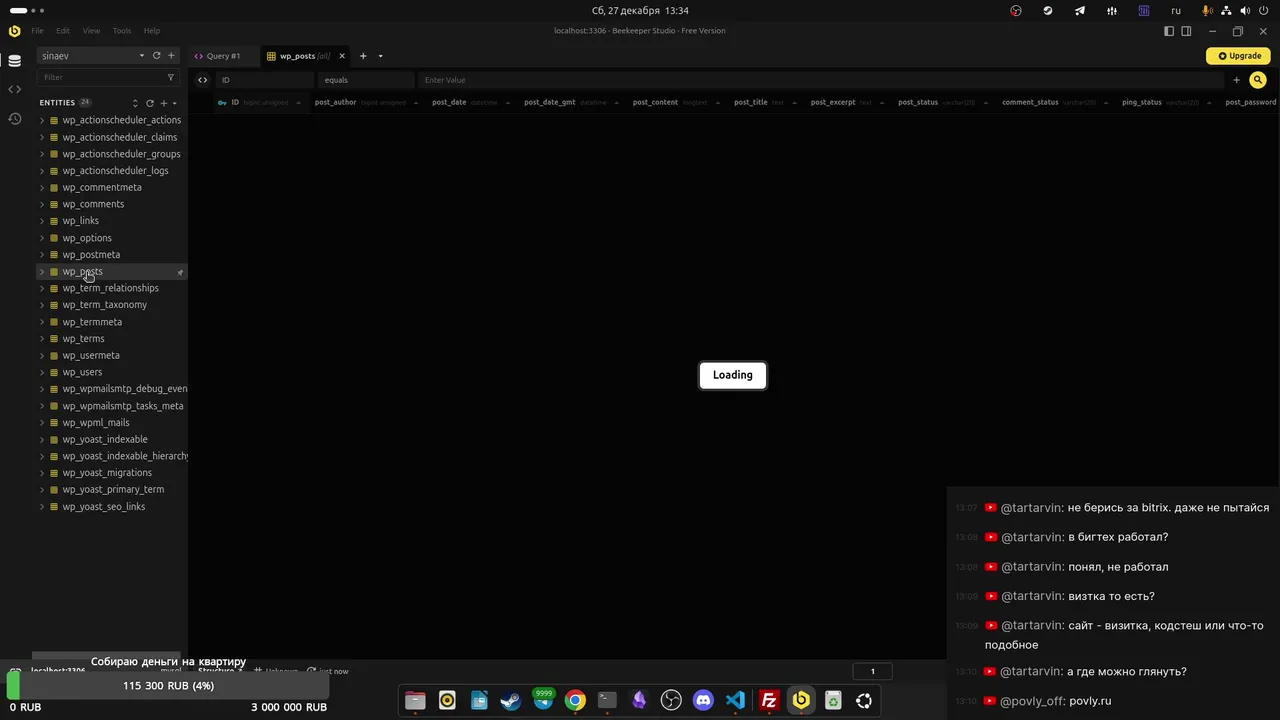1280x720 pixels.
Task: Refresh the entities list
Action: click(x=150, y=103)
